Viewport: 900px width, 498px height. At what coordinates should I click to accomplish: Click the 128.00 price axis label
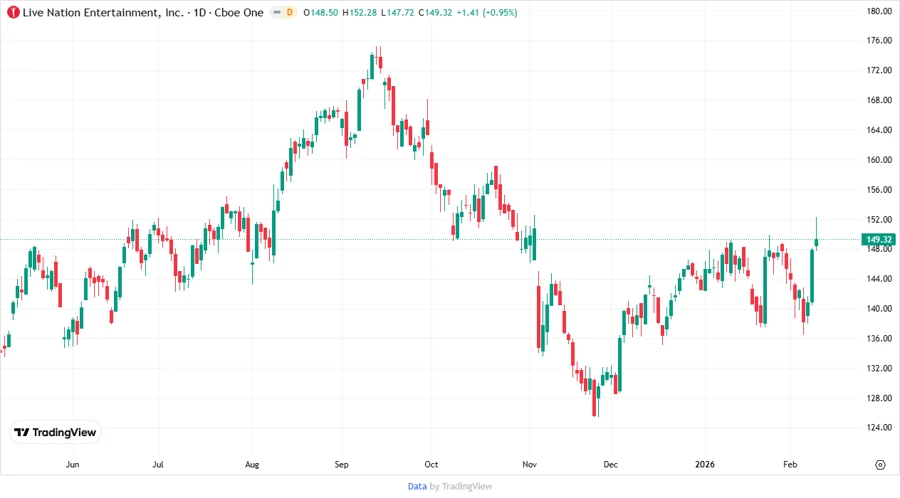pyautogui.click(x=879, y=398)
